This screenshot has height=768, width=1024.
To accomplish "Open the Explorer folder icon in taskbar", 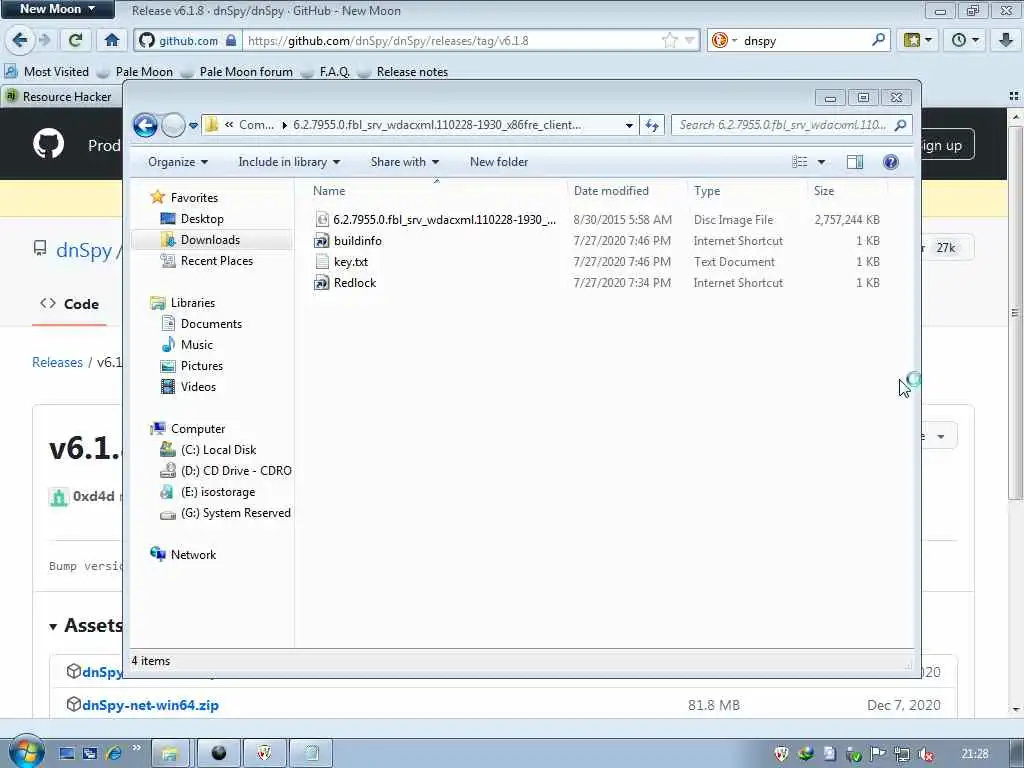I will point(169,754).
